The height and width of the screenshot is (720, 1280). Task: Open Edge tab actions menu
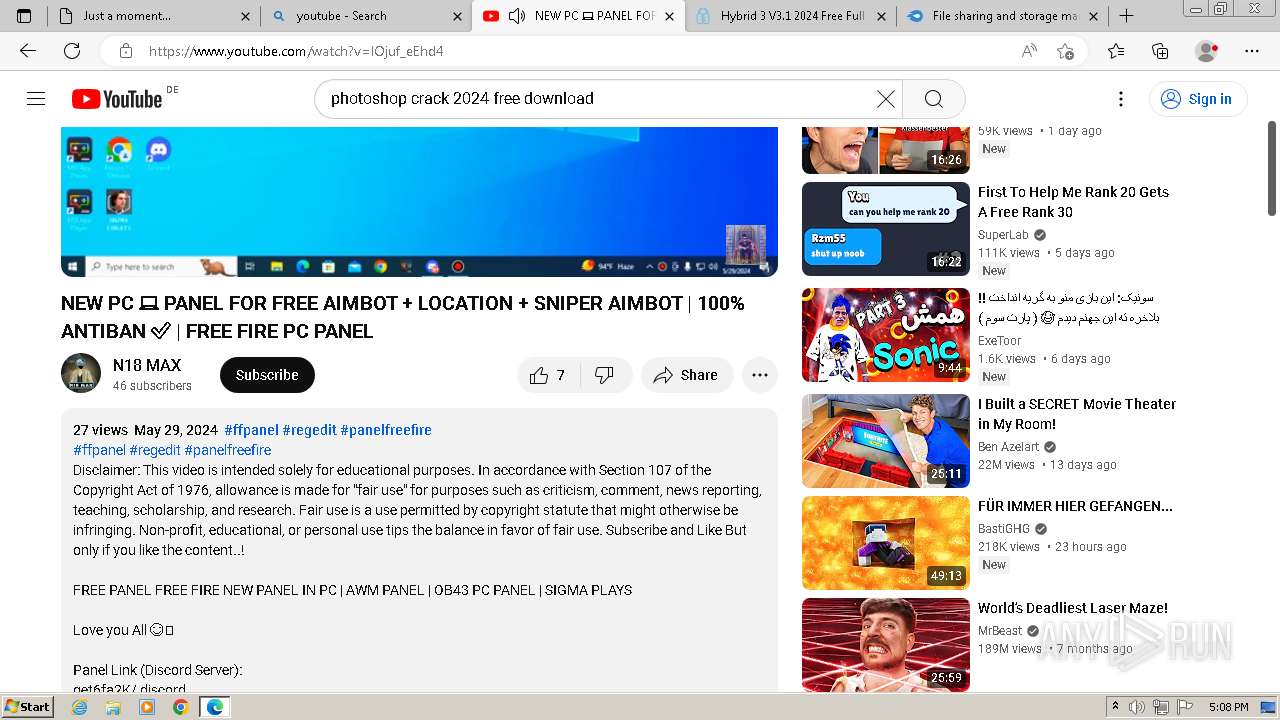click(24, 16)
